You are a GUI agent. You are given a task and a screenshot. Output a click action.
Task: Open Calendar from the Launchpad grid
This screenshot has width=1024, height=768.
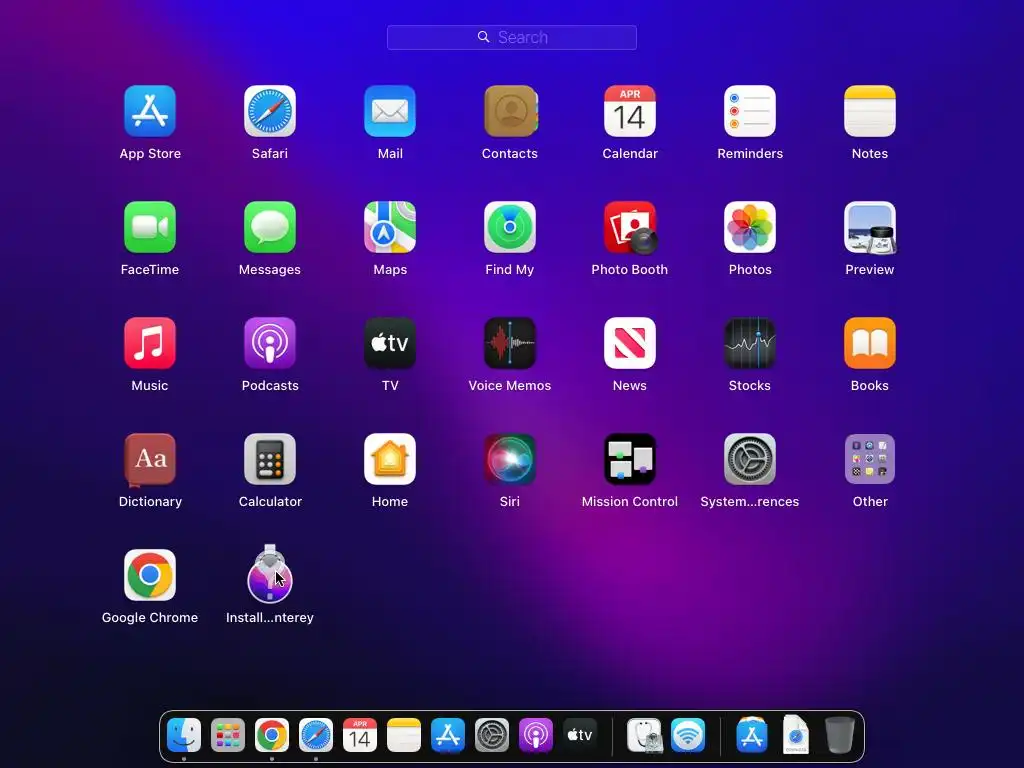coord(630,111)
